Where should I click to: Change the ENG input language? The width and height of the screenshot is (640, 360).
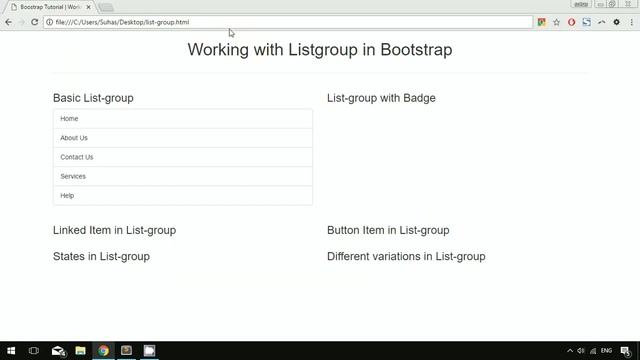(607, 351)
